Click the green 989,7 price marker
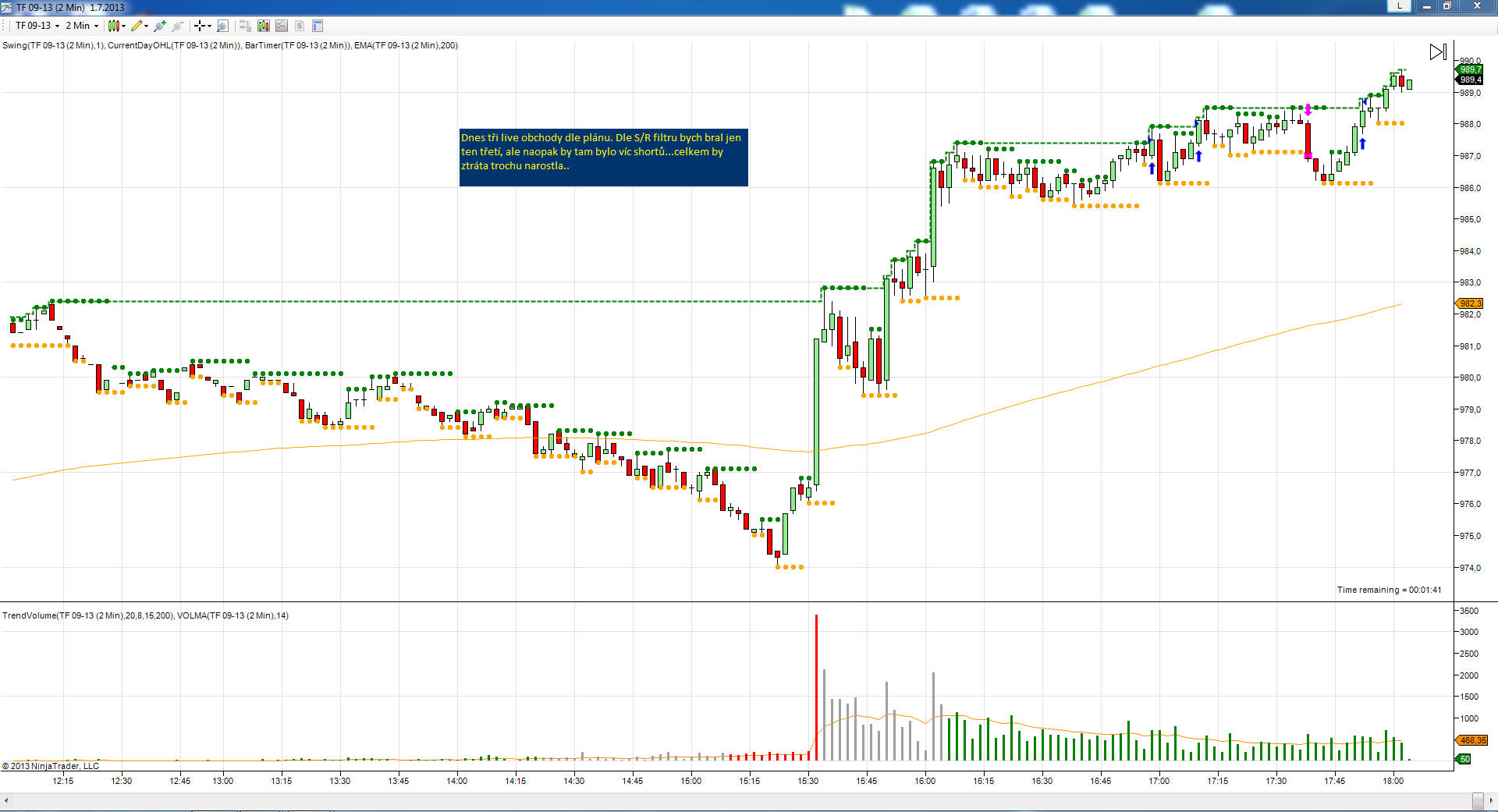The image size is (1498, 812). click(1469, 69)
